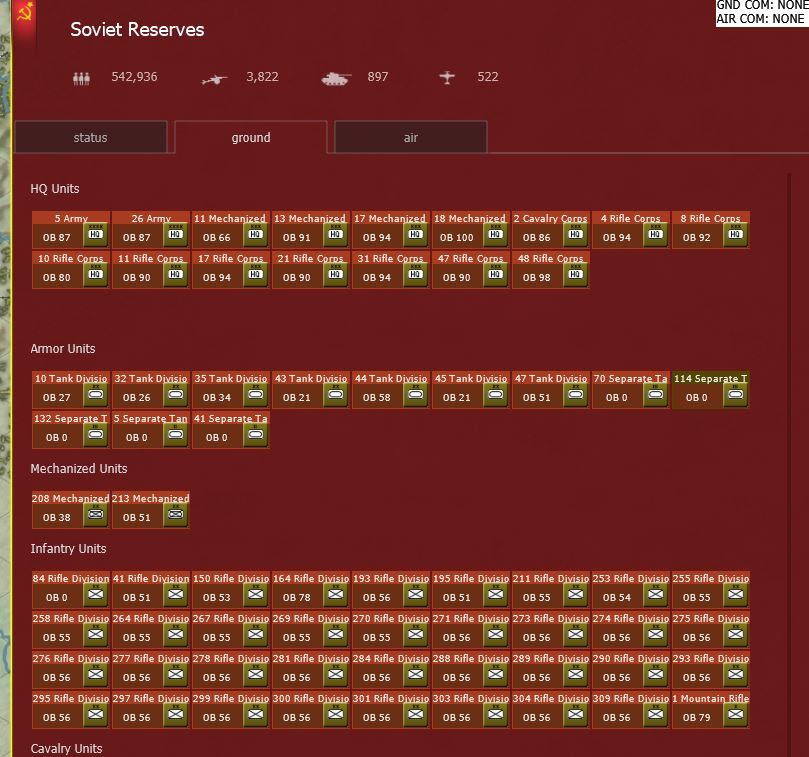The height and width of the screenshot is (757, 809).
Task: Click the Armor Units section heading
Action: pyautogui.click(x=63, y=349)
